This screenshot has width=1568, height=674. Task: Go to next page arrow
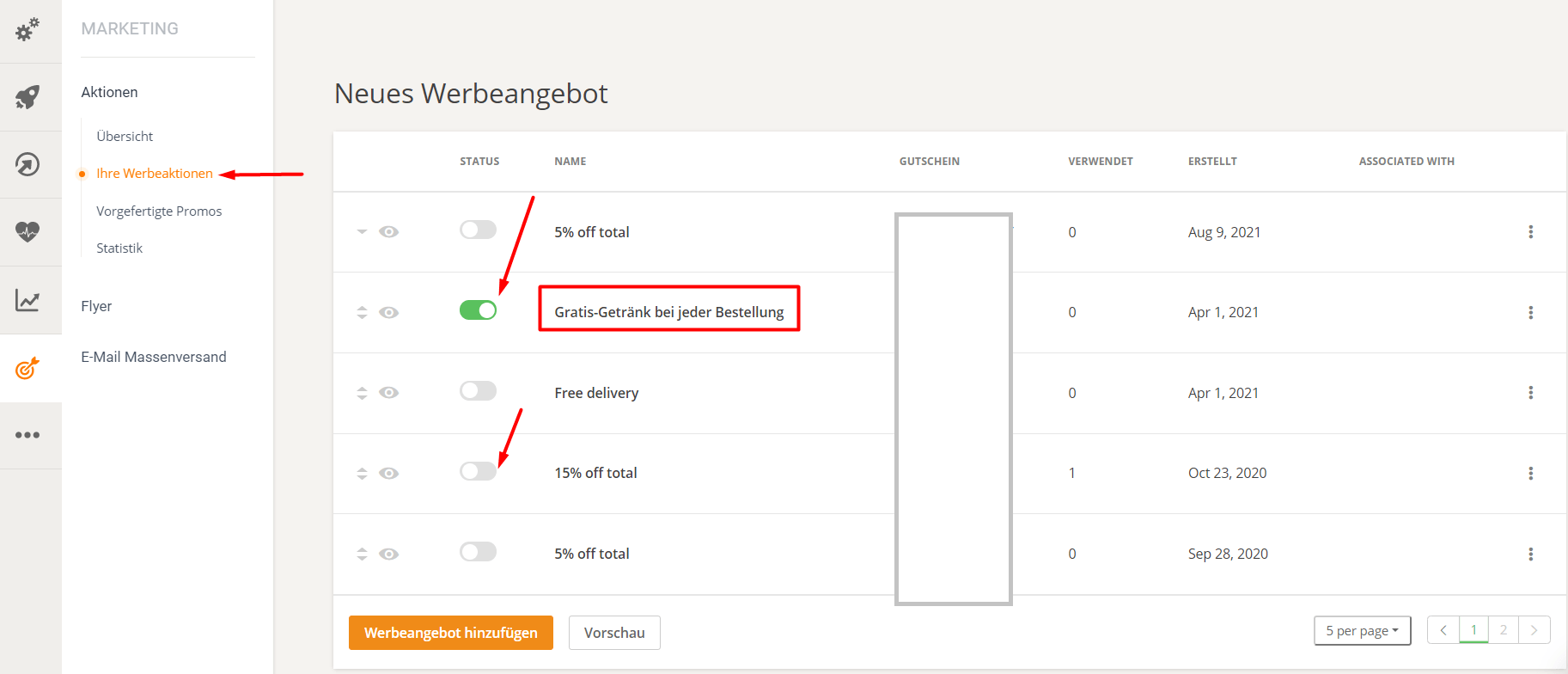point(1534,630)
